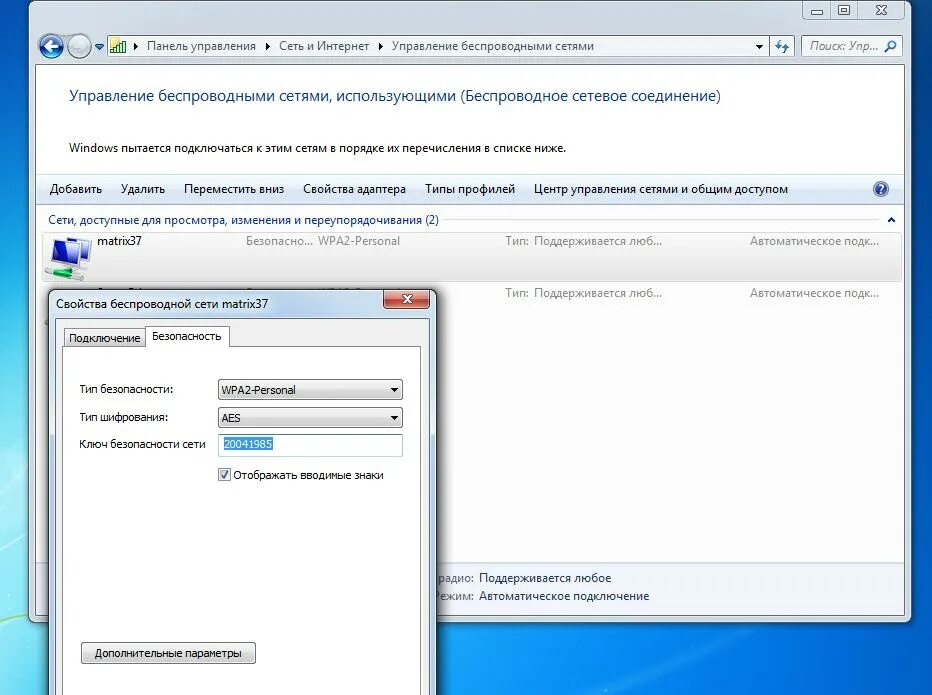Switch to the 'Безопасность' tab
Screen dimensions: 932x695
187,336
